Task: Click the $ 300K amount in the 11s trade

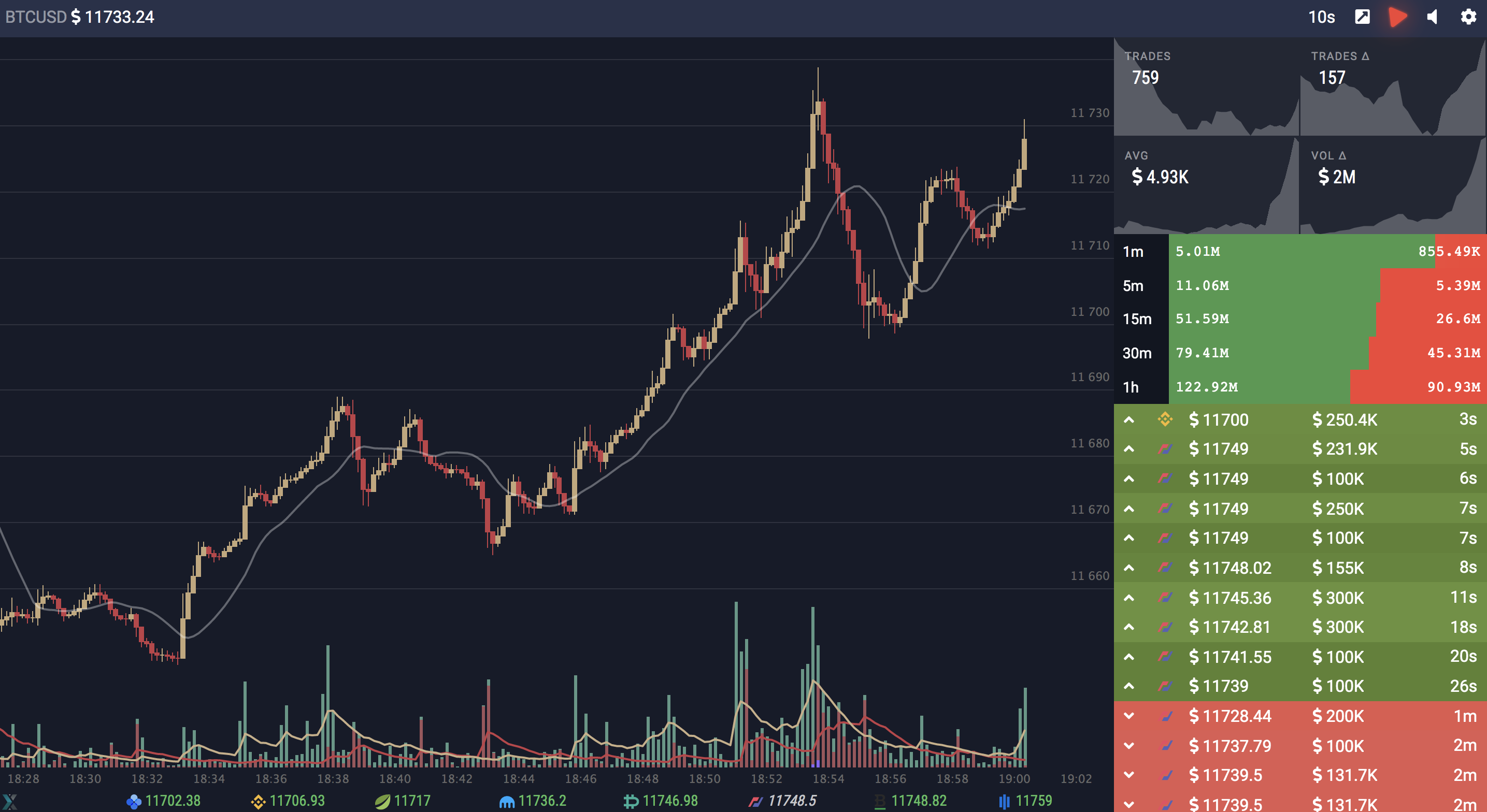Action: (1338, 597)
